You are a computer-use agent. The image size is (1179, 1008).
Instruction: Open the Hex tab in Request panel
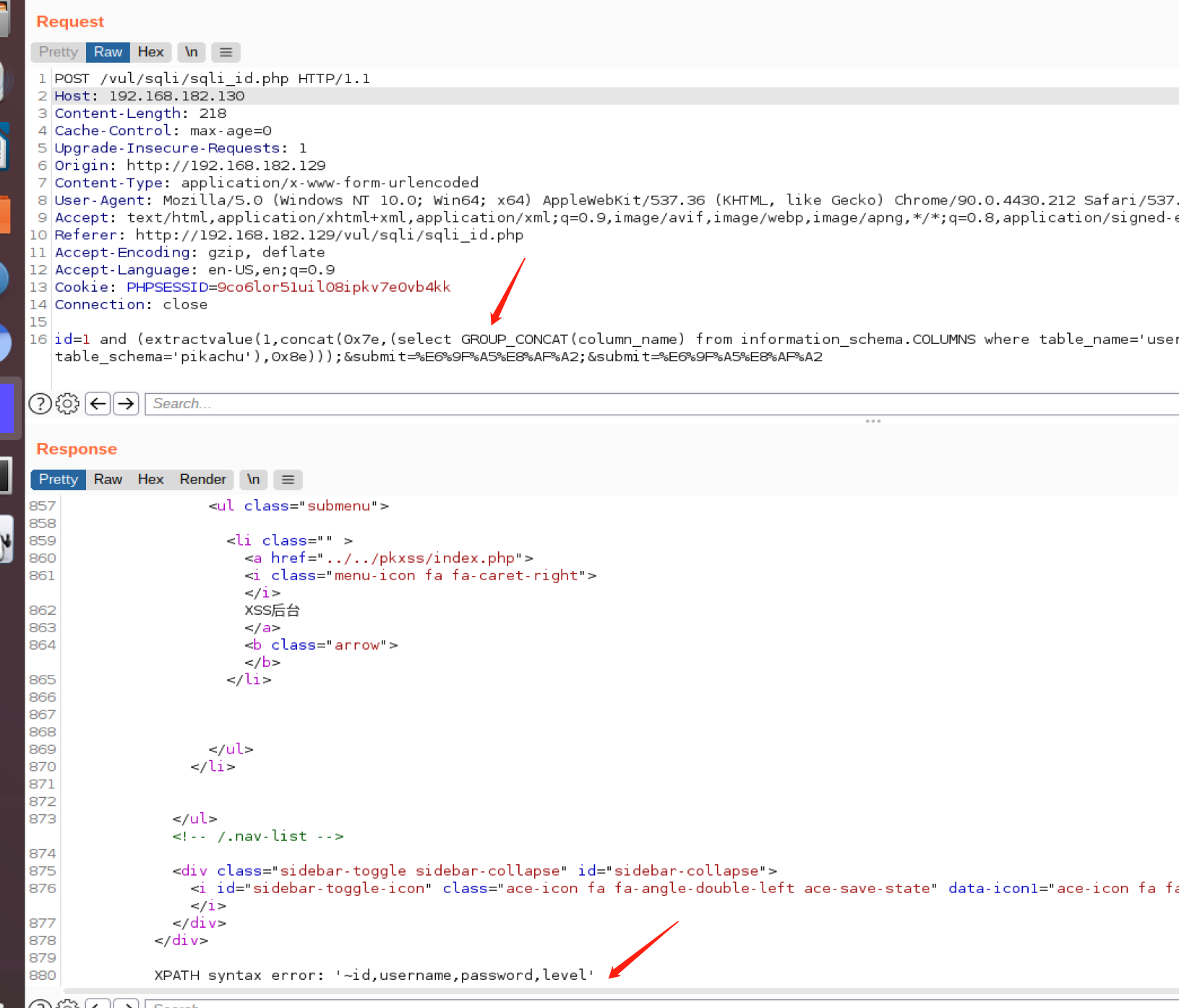[x=150, y=52]
